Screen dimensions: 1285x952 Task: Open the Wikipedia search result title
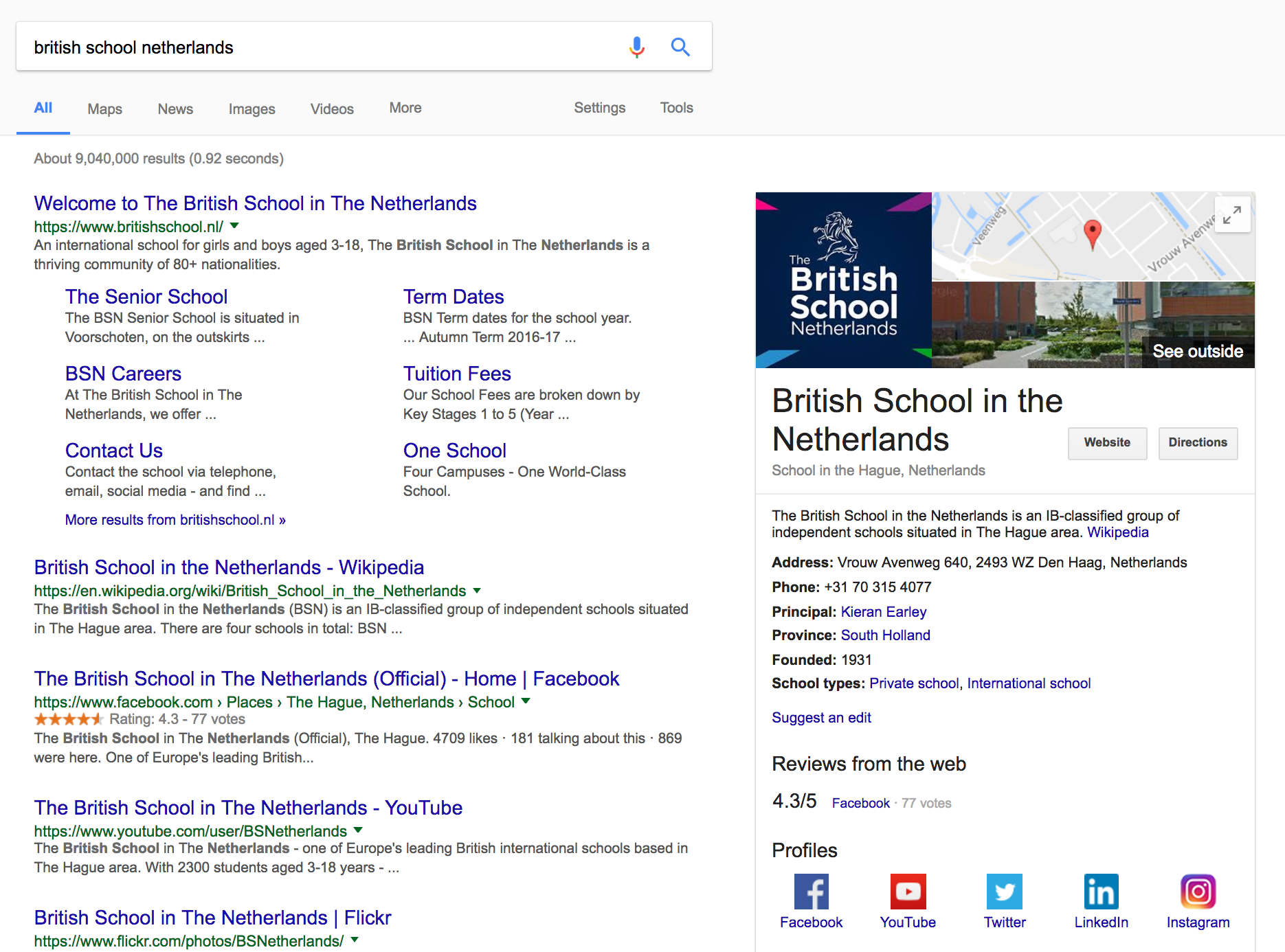[x=229, y=567]
